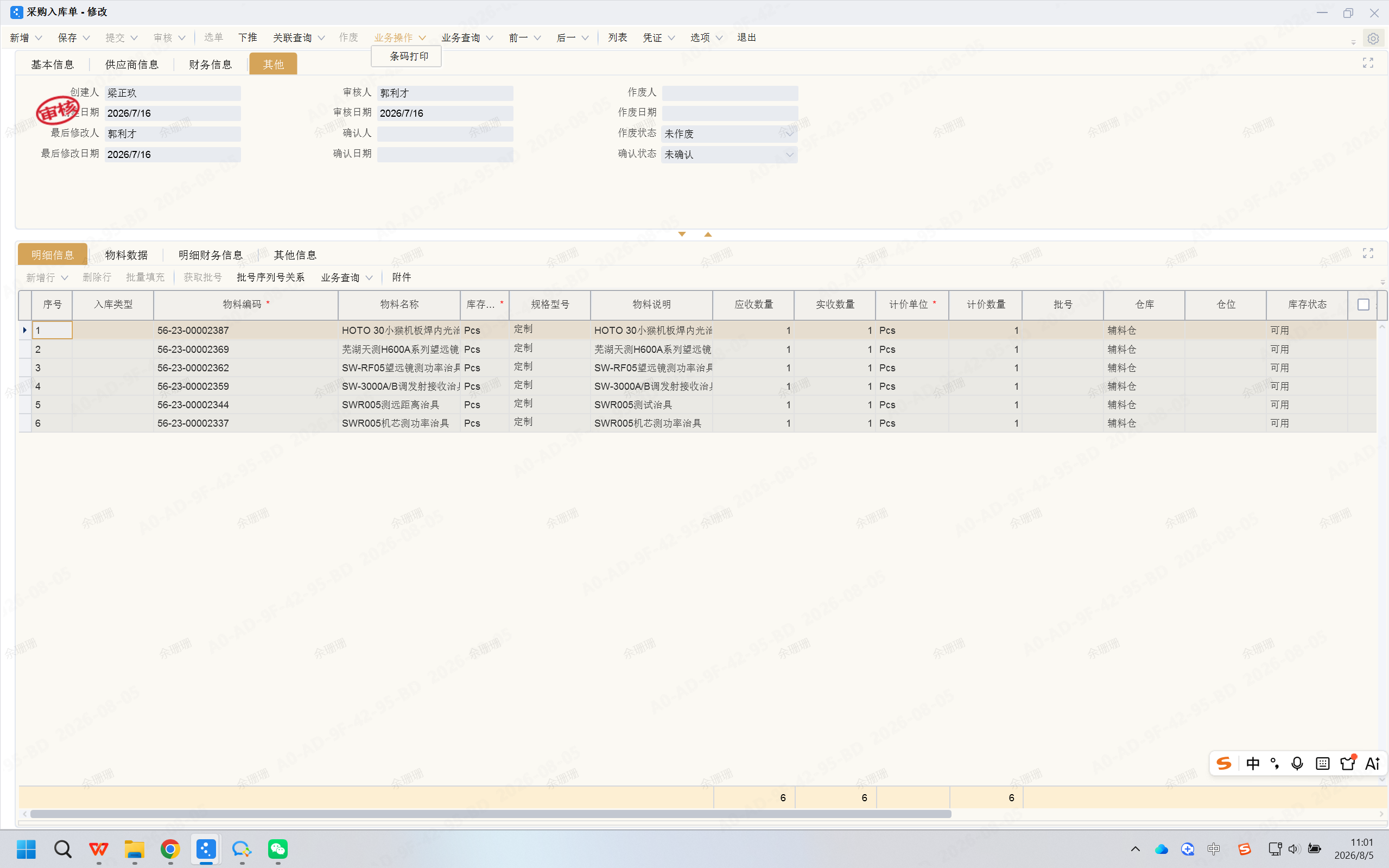This screenshot has width=1389, height=868.
Task: Open the settings gear icon in toolbar
Action: (1372, 39)
